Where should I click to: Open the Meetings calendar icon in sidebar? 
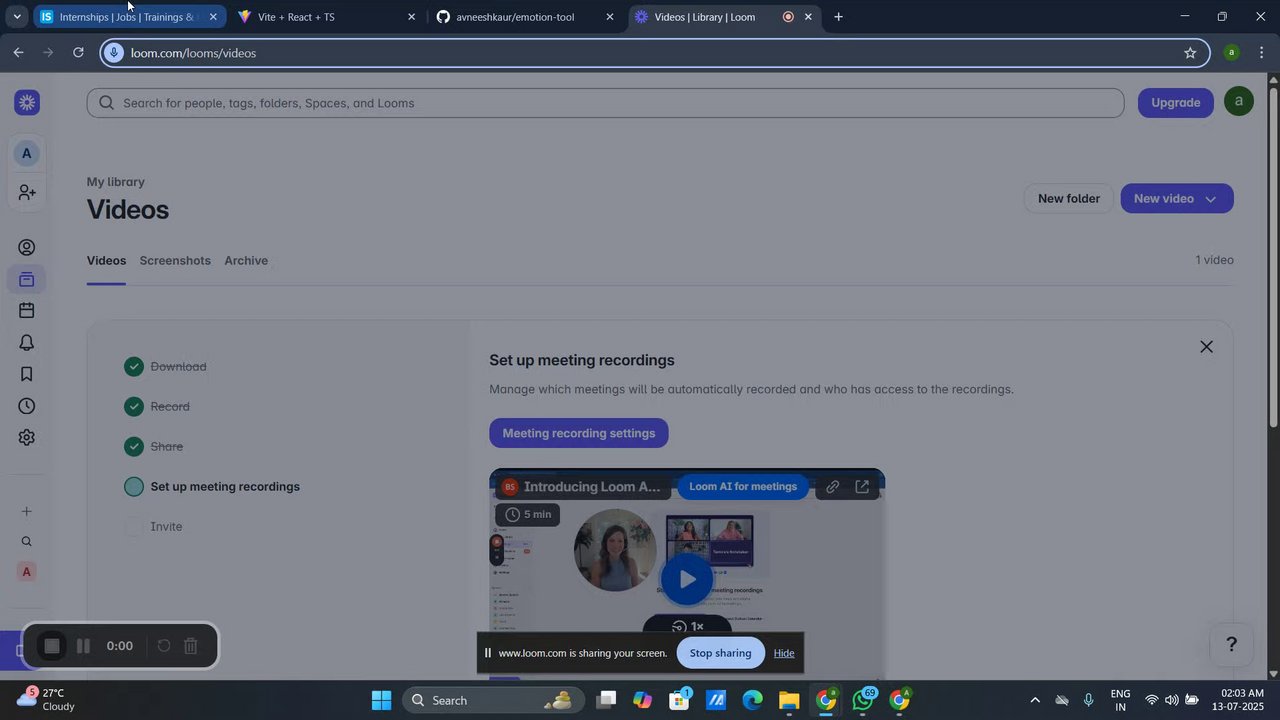[x=27, y=311]
